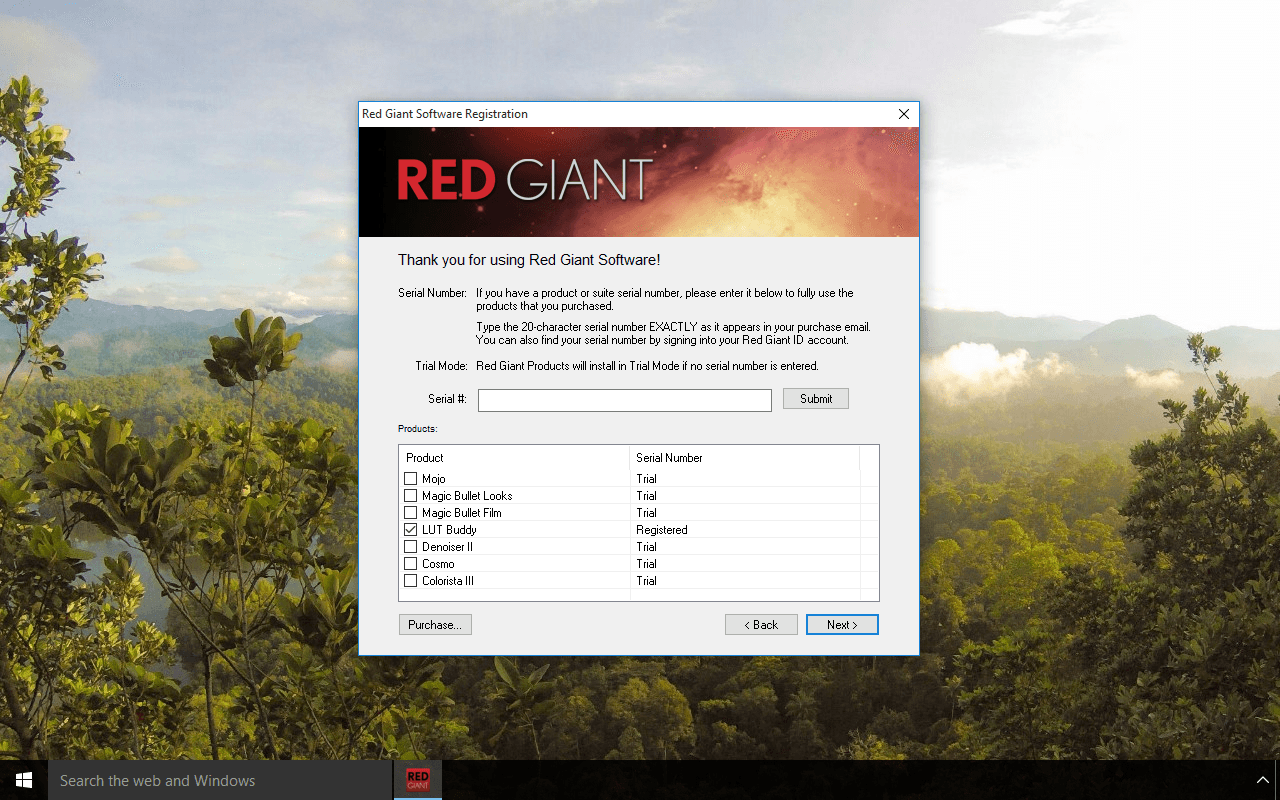Click the Trial status of Cosmo

pyautogui.click(x=646, y=564)
